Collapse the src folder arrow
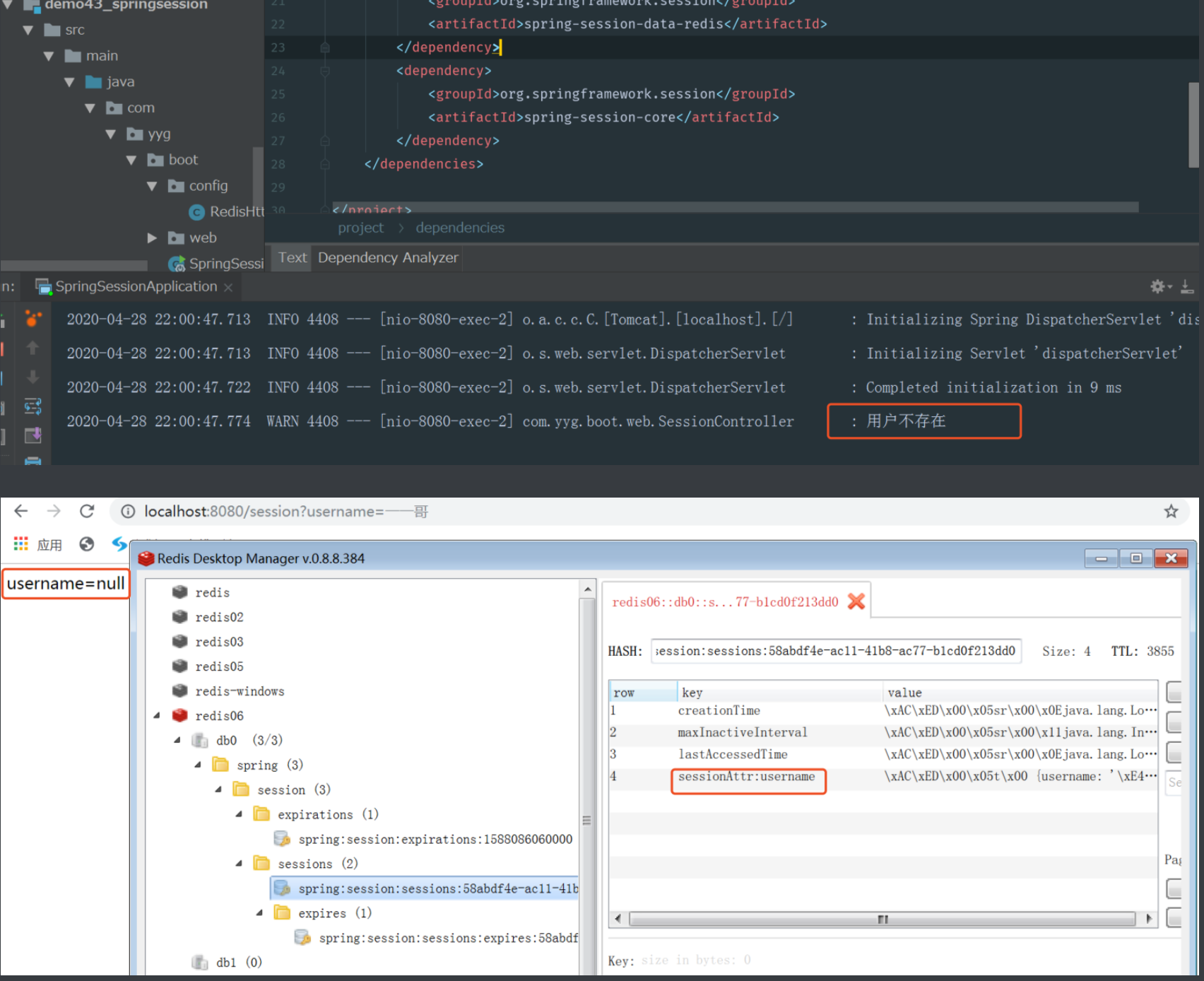 click(x=28, y=30)
